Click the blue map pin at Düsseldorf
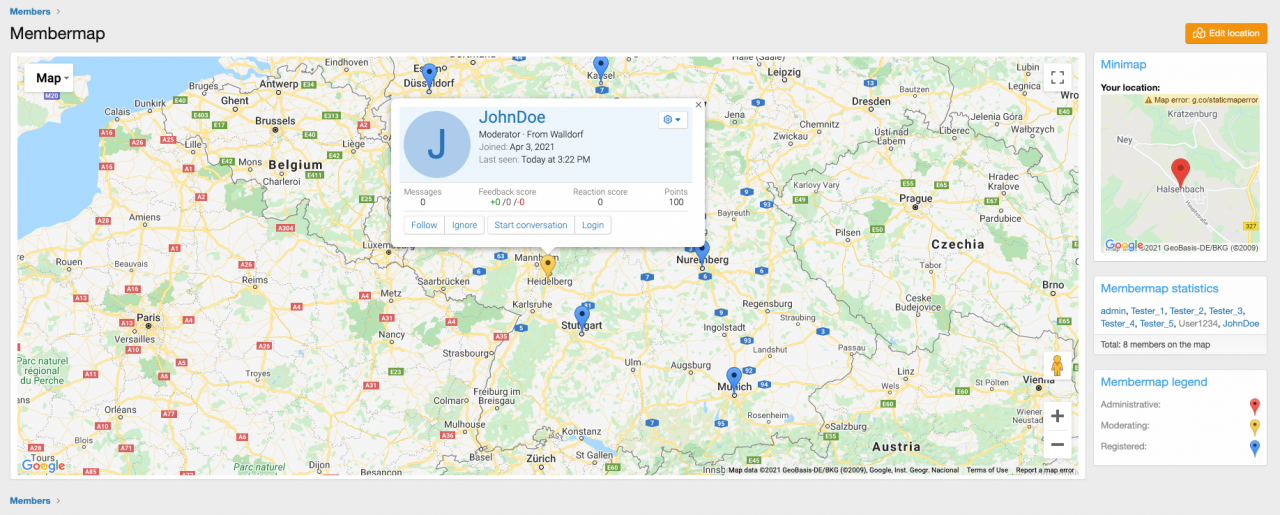The width and height of the screenshot is (1280, 515). (429, 75)
